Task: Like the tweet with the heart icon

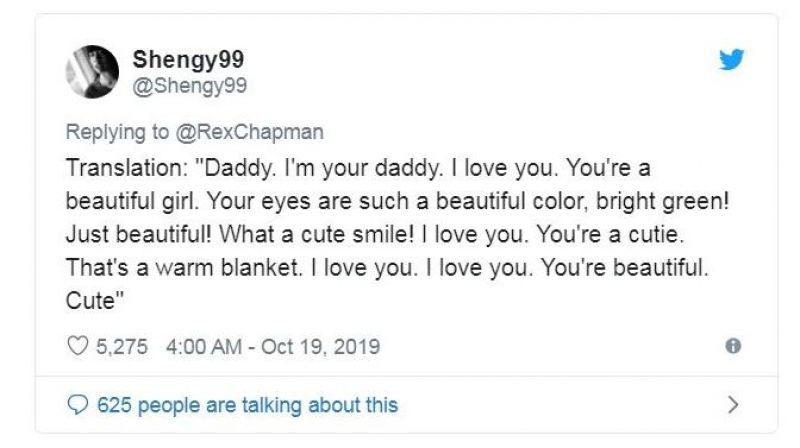Action: pos(77,347)
